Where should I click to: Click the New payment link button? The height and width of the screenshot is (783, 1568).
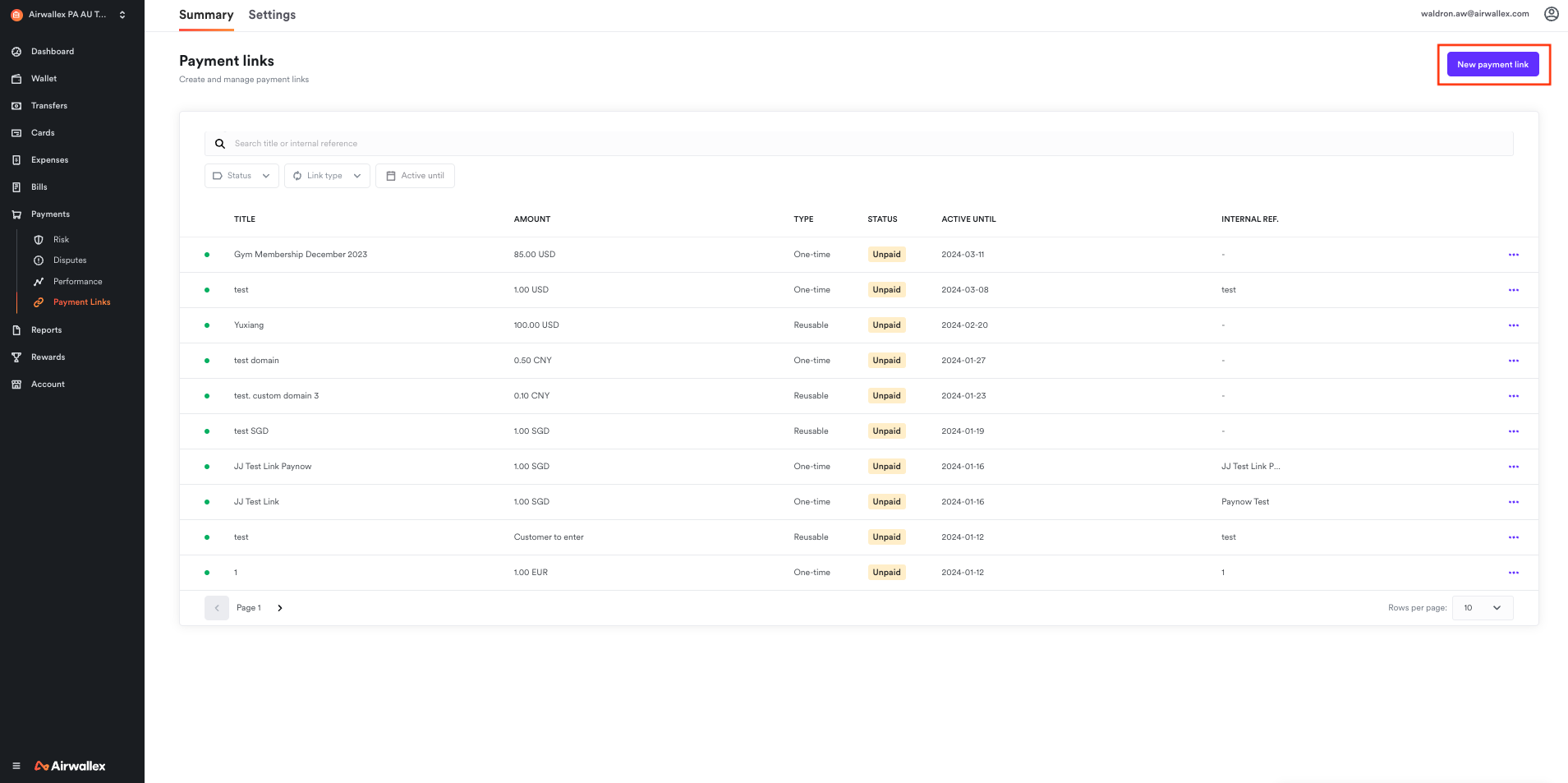1492,65
